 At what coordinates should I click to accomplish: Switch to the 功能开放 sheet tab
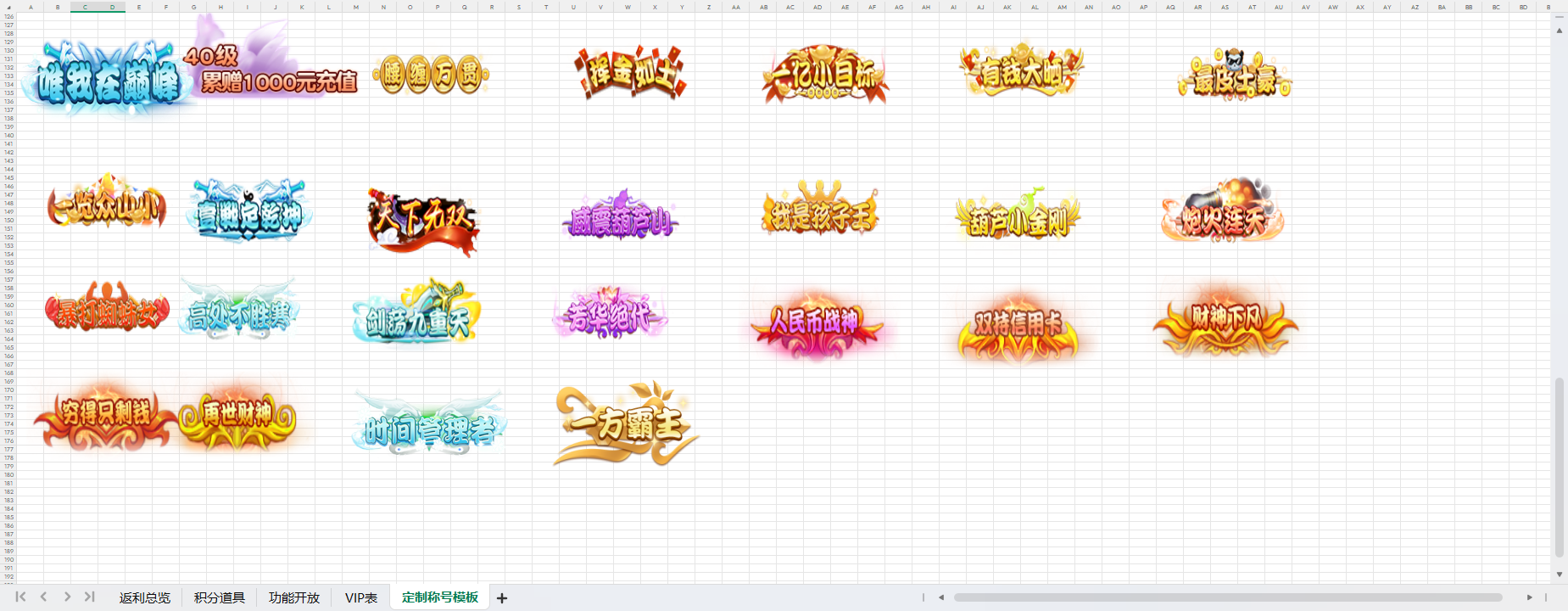pyautogui.click(x=293, y=598)
